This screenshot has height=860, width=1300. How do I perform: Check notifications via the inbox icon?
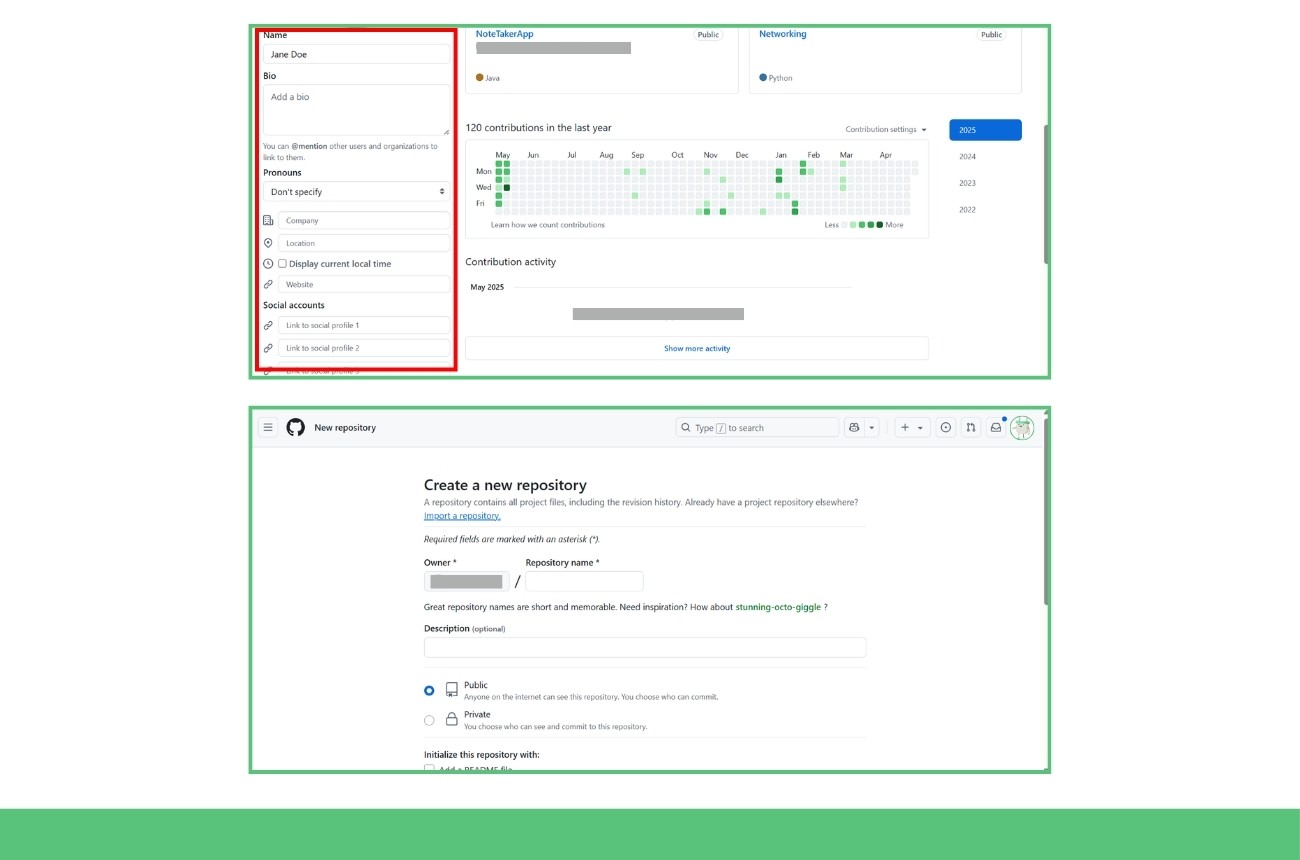point(995,427)
